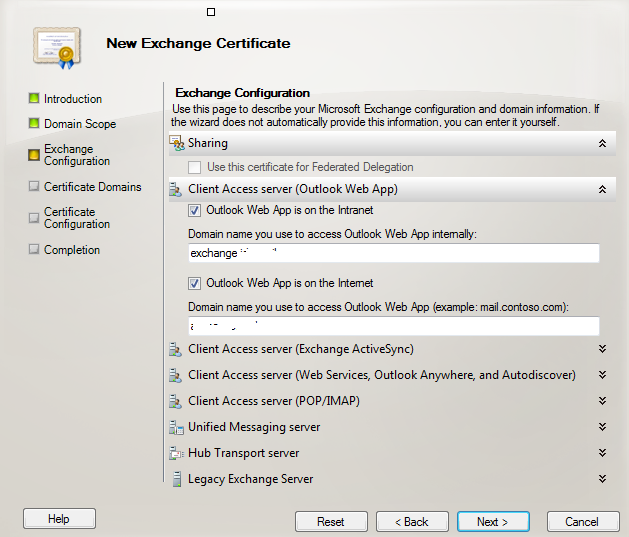This screenshot has height=537, width=629.
Task: Click the Certificate Configuration step indicator square
Action: coord(34,218)
